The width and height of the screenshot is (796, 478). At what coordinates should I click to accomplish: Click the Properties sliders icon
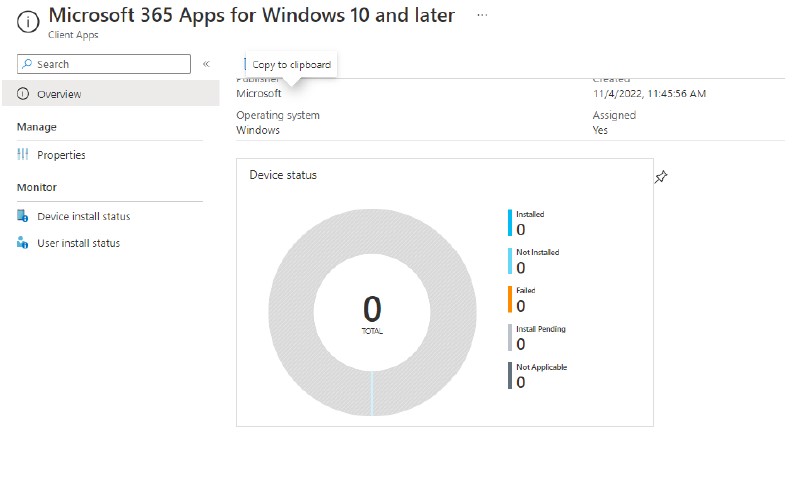click(23, 154)
